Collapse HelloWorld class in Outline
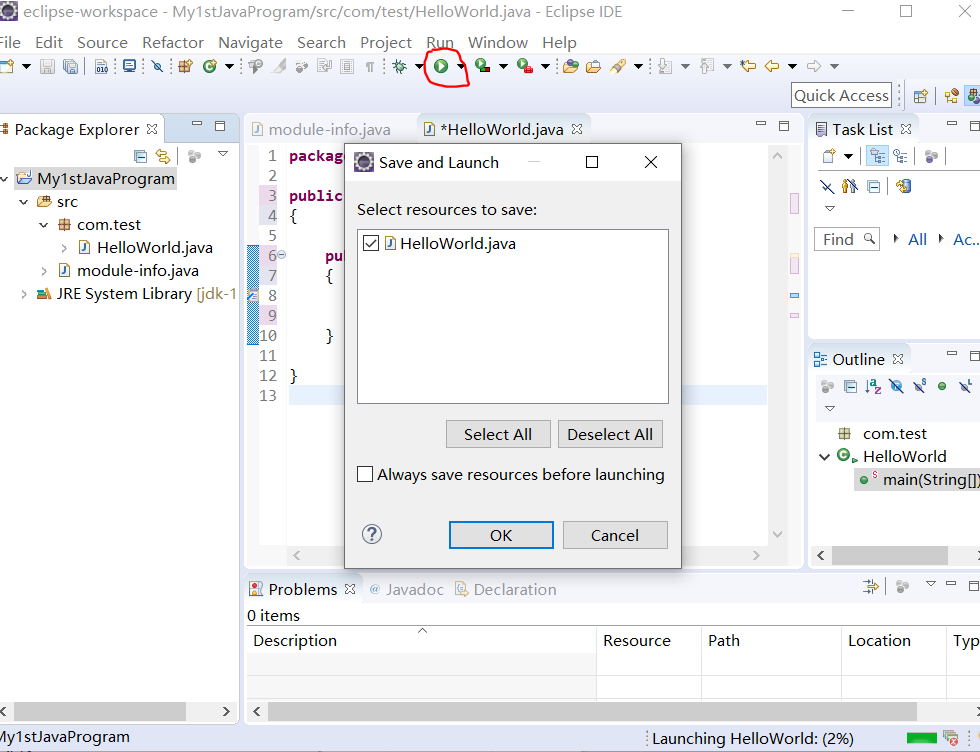This screenshot has width=980, height=752. point(825,457)
